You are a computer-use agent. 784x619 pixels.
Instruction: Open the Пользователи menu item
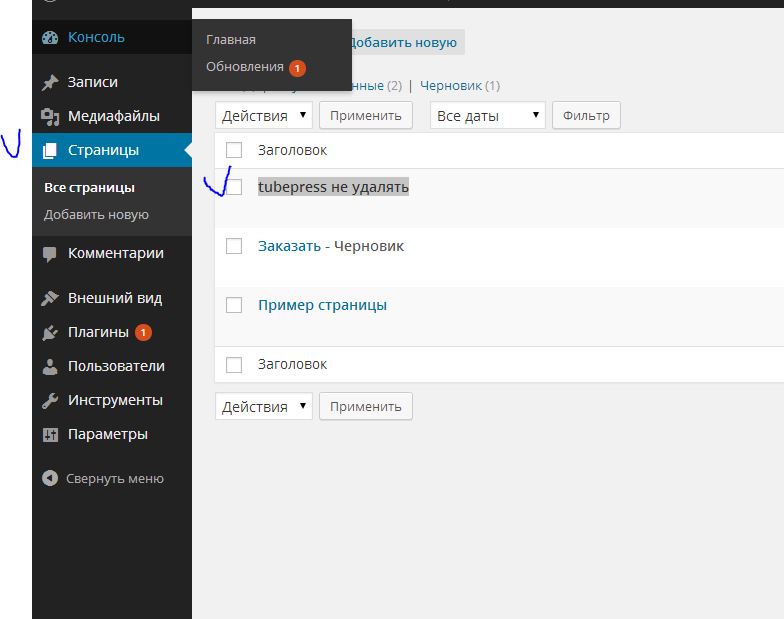point(112,366)
